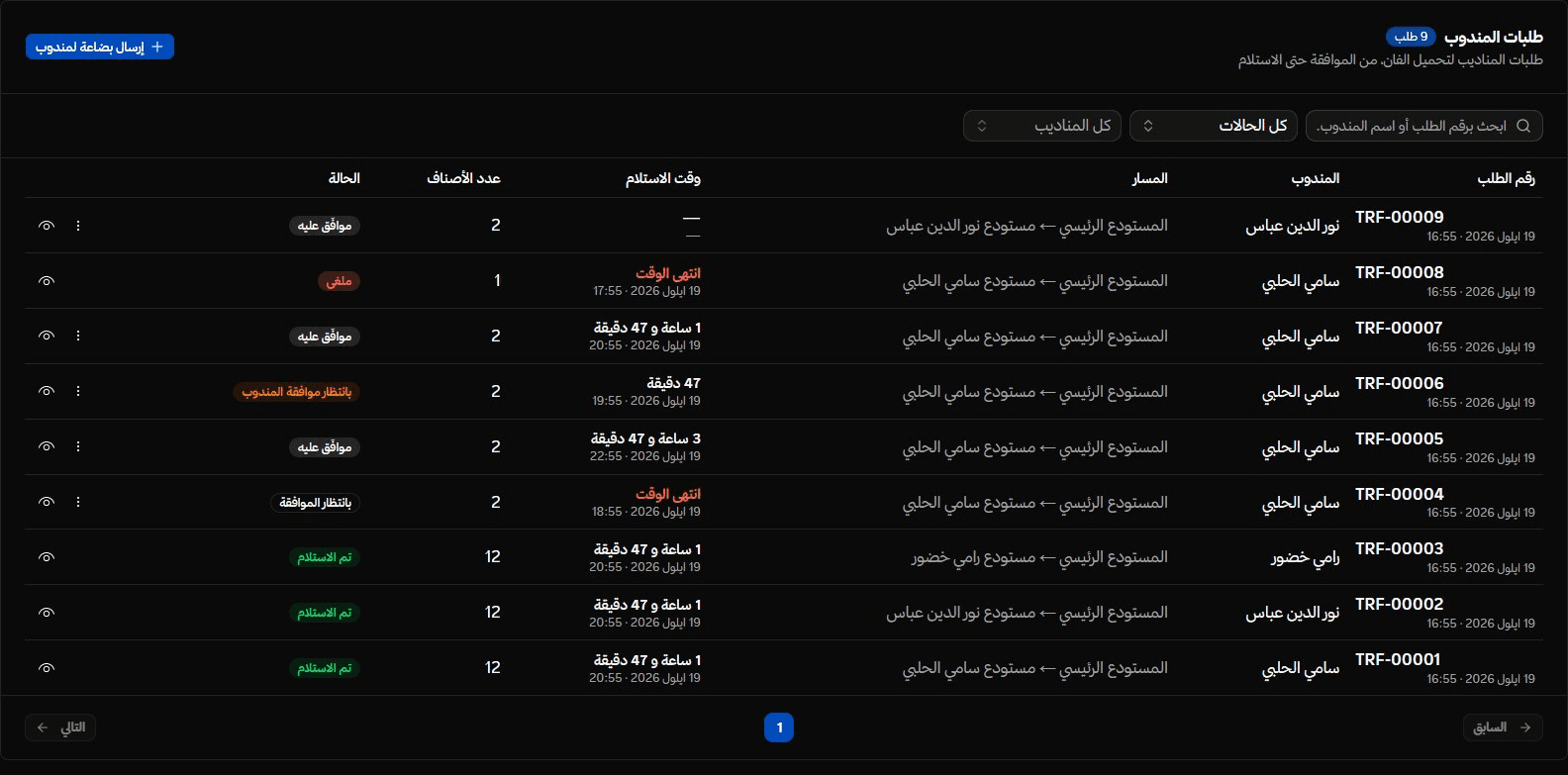Viewport: 1568px width, 775px height.
Task: Click the المندوب column header
Action: coord(1315,178)
